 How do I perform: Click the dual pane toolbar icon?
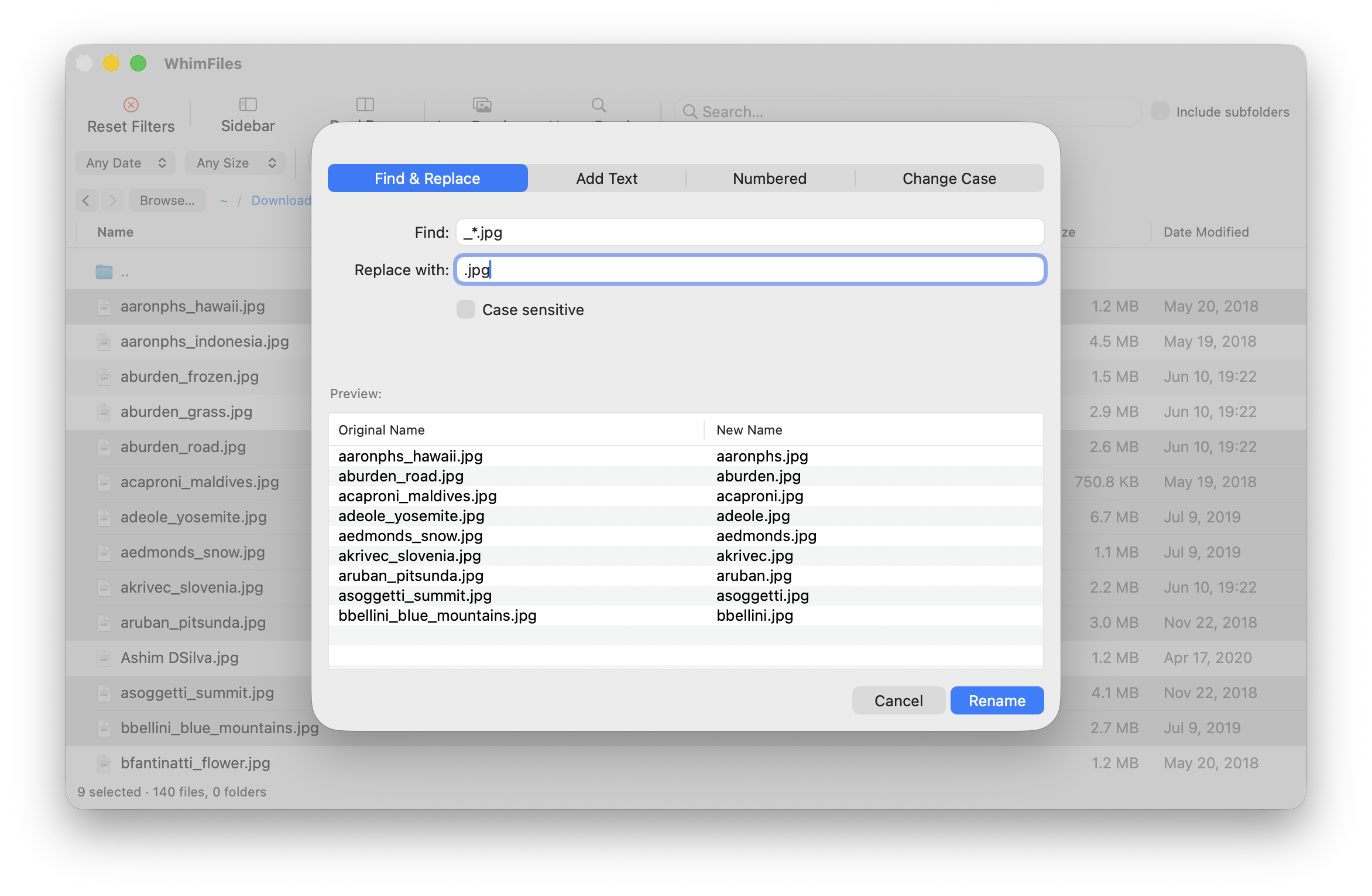coord(365,104)
